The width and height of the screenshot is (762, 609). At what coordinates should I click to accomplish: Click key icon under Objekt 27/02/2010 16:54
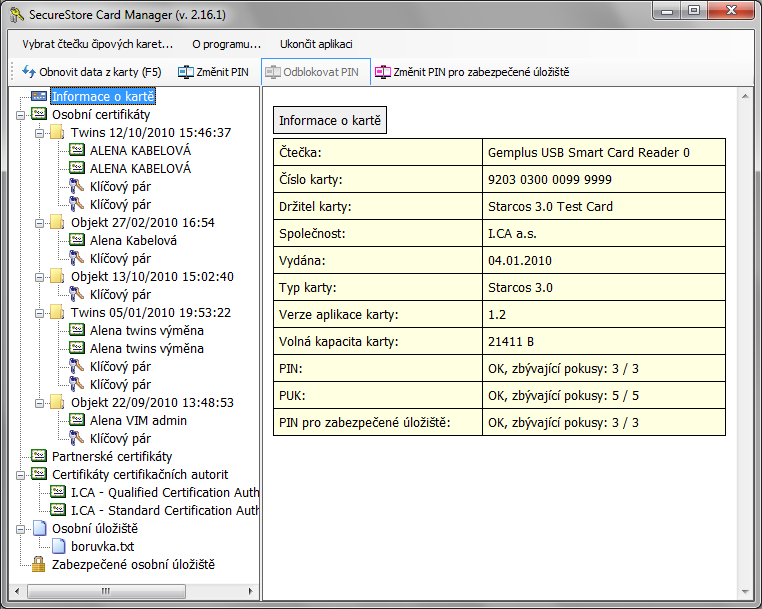coord(76,258)
